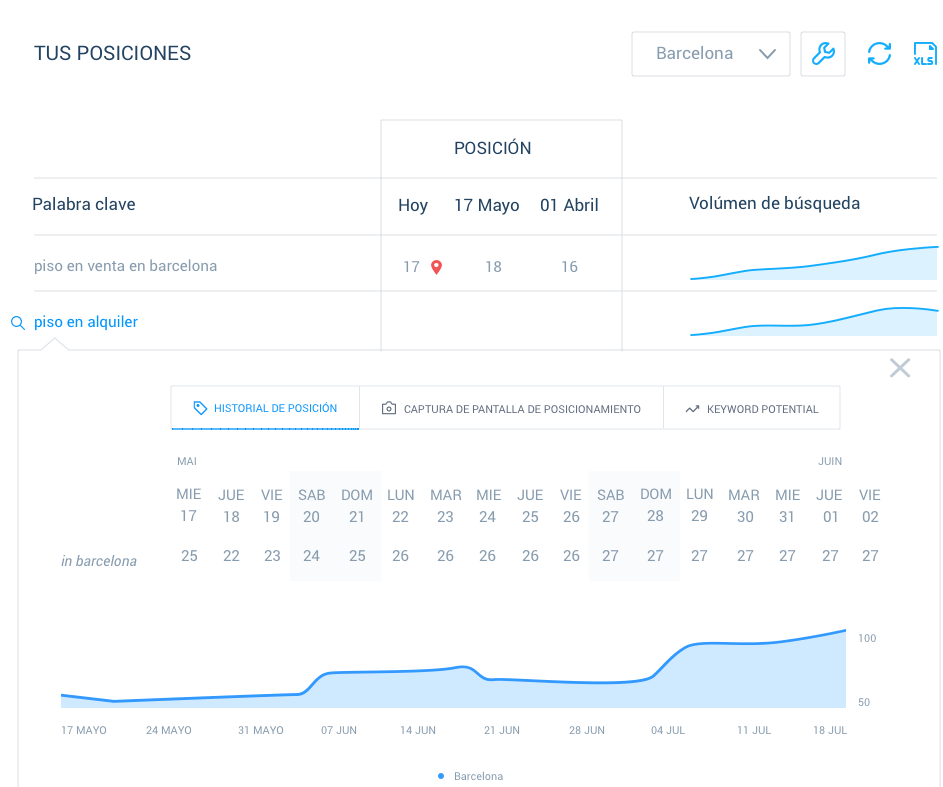Click the Volúmen de búsqueda column header
This screenshot has height=787, width=943.
tap(774, 204)
